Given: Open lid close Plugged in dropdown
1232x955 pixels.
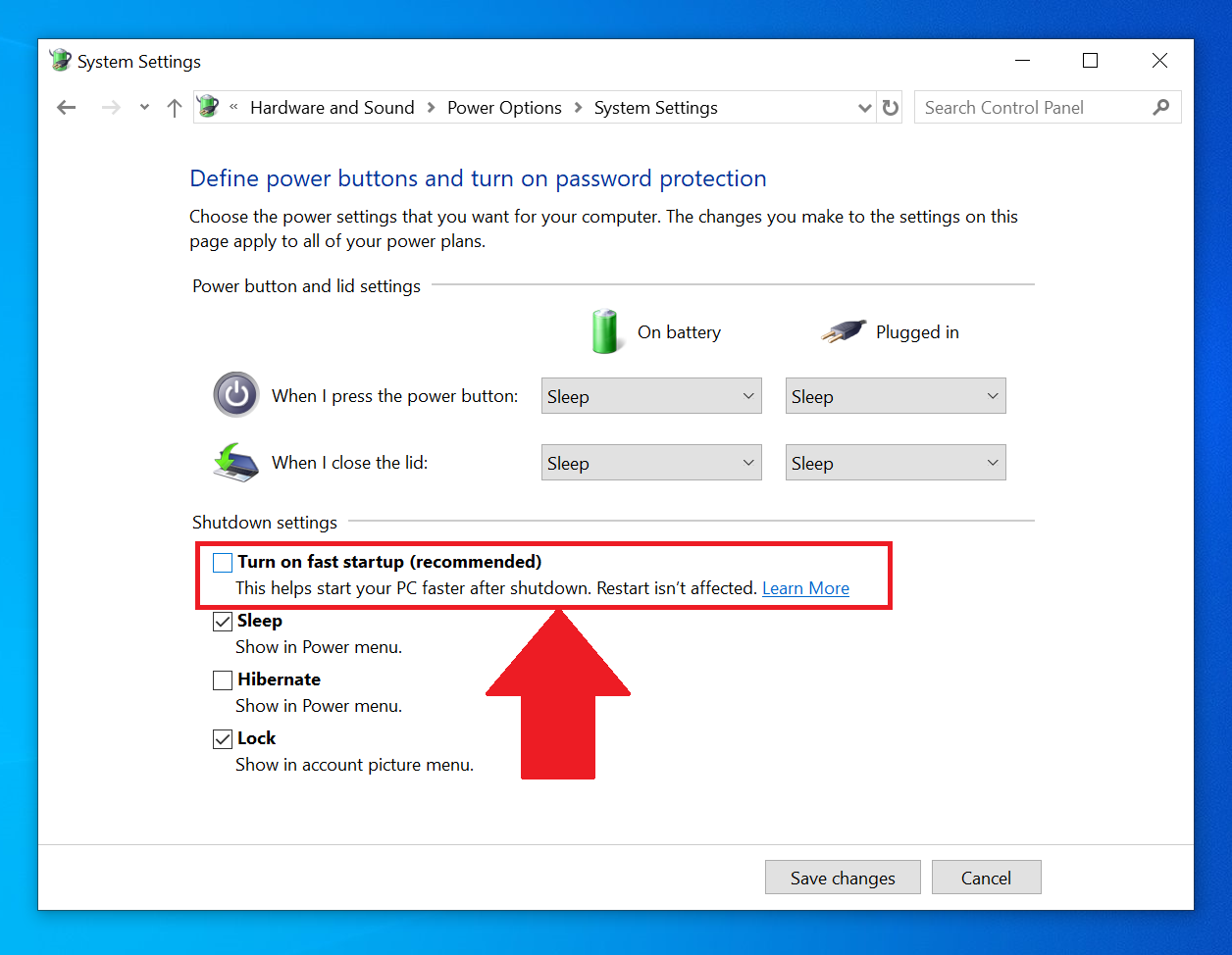Looking at the screenshot, I should pos(895,462).
